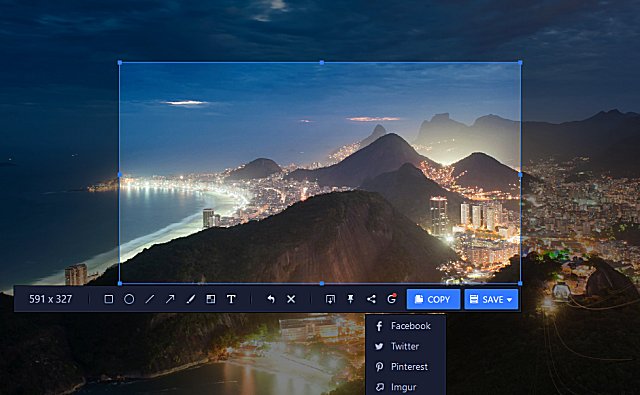Screen dimensions: 640x395
Task: Select the arrow drawing tool
Action: point(170,299)
